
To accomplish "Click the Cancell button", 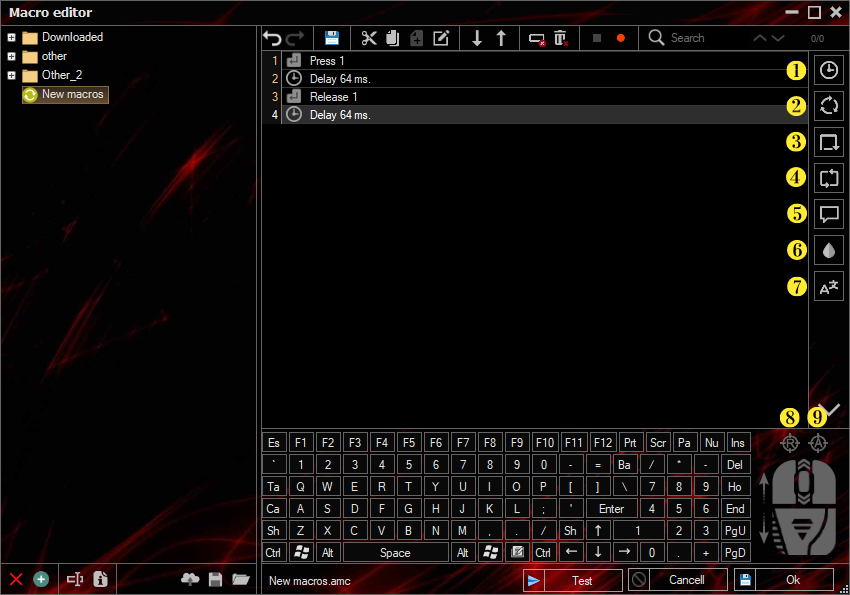I will tap(678, 580).
